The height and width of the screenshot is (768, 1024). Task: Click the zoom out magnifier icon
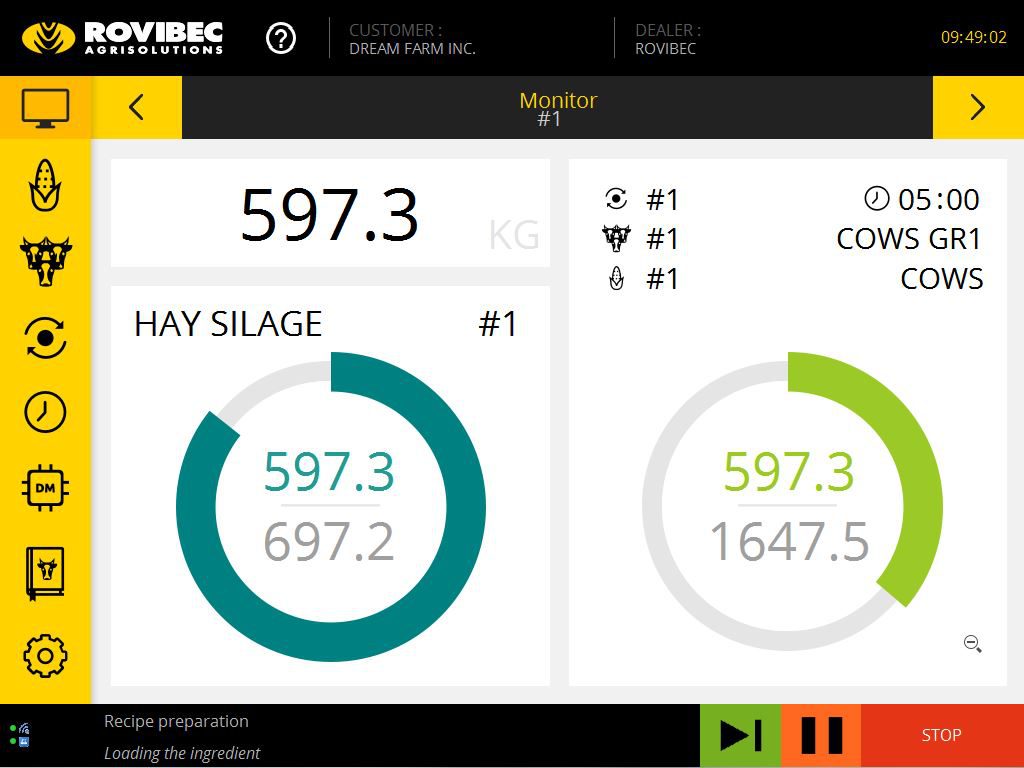[972, 644]
